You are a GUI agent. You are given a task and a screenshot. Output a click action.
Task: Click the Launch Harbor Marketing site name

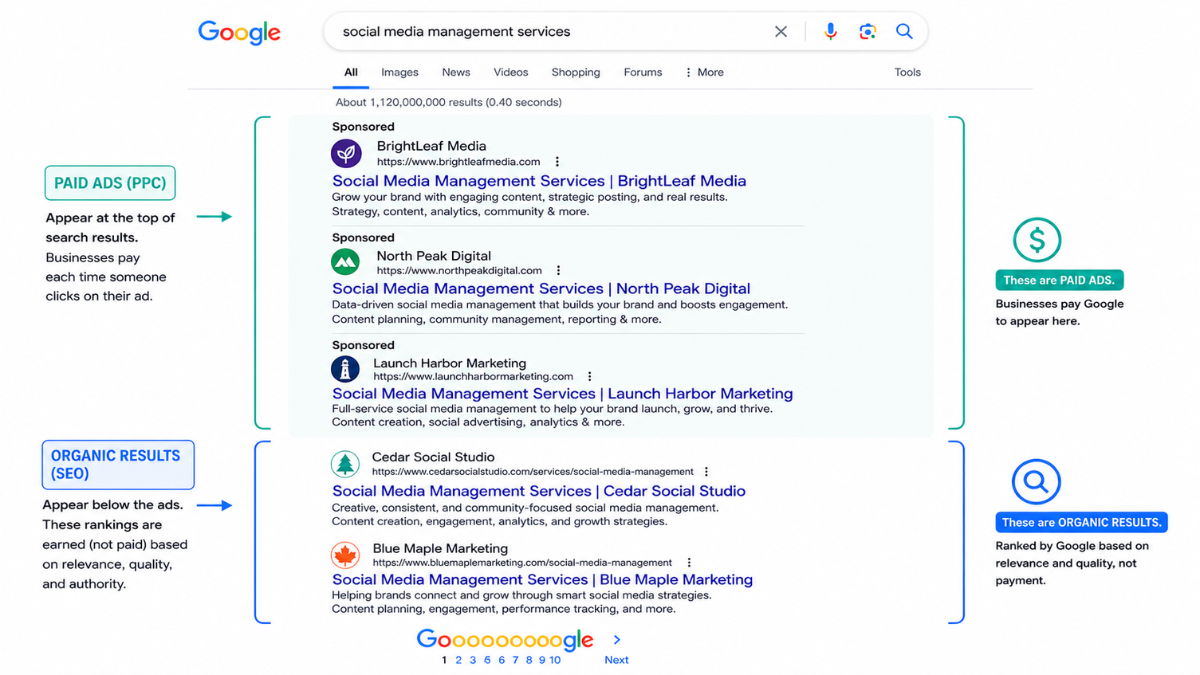tap(450, 363)
